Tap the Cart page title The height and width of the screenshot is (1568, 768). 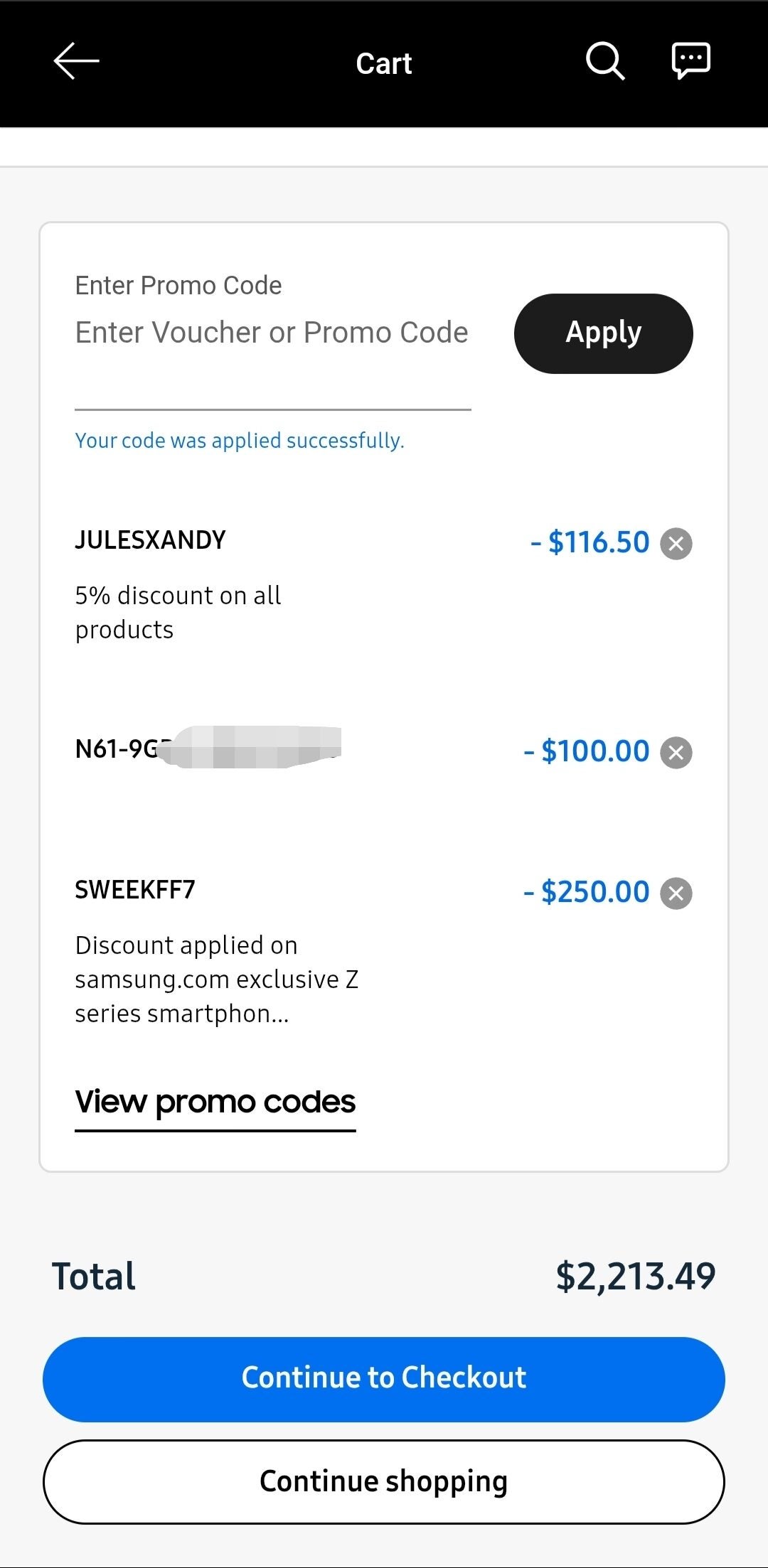(x=384, y=64)
